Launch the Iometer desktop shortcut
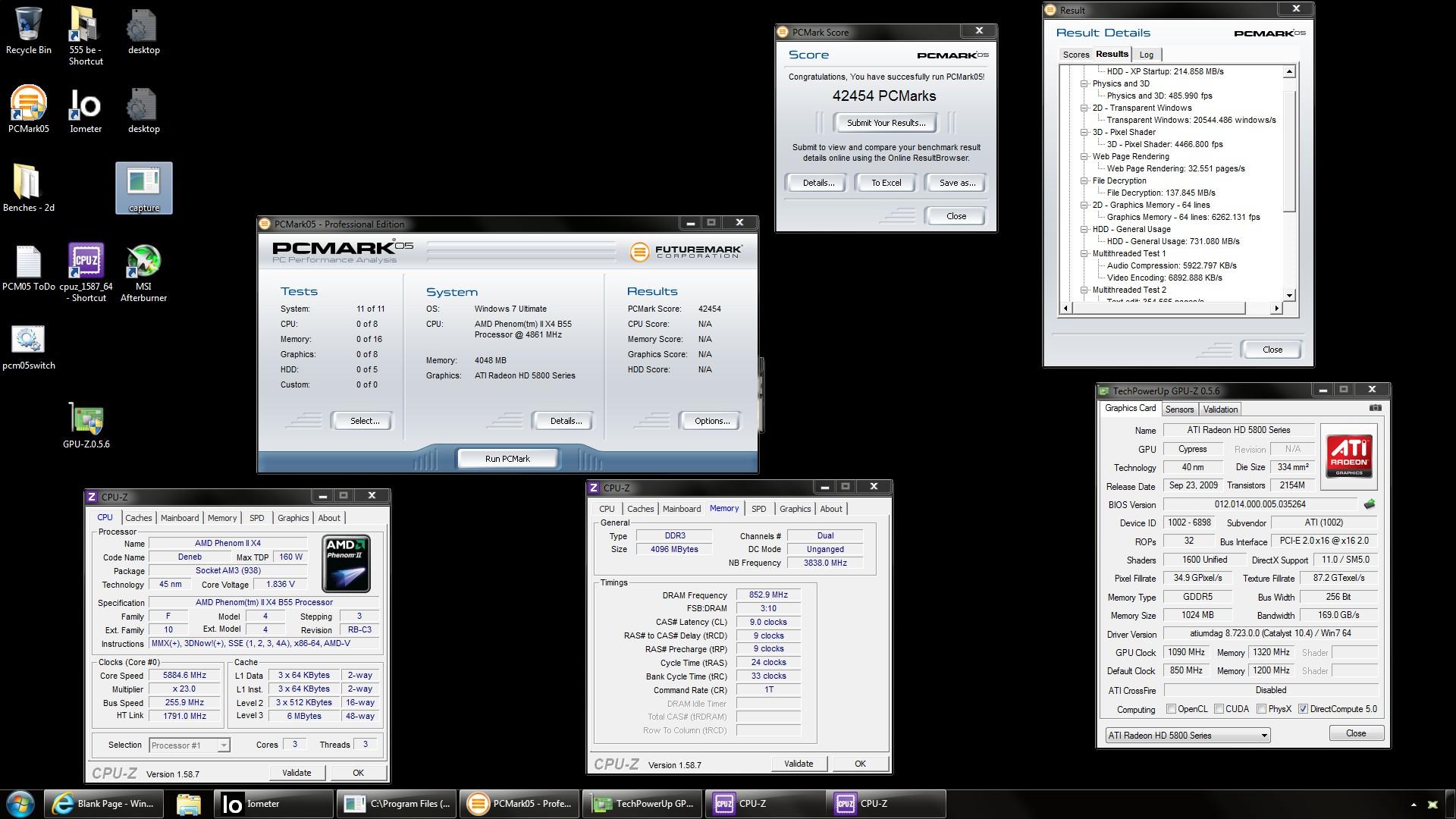 click(86, 109)
